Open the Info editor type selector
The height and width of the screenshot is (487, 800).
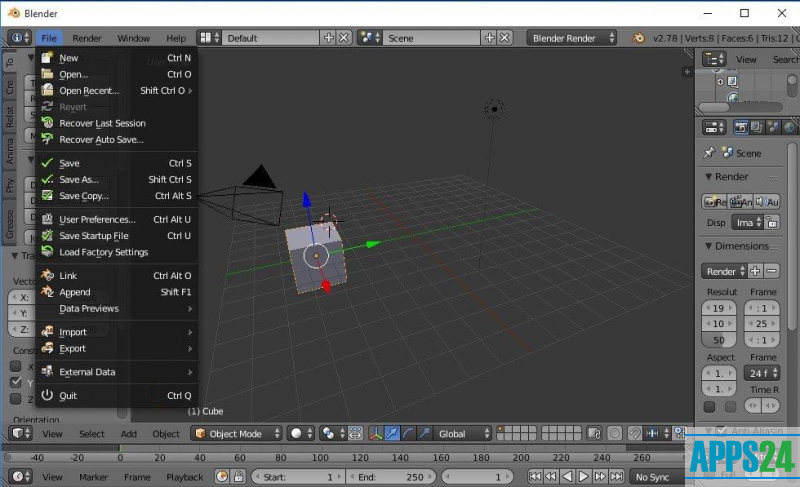click(19, 38)
